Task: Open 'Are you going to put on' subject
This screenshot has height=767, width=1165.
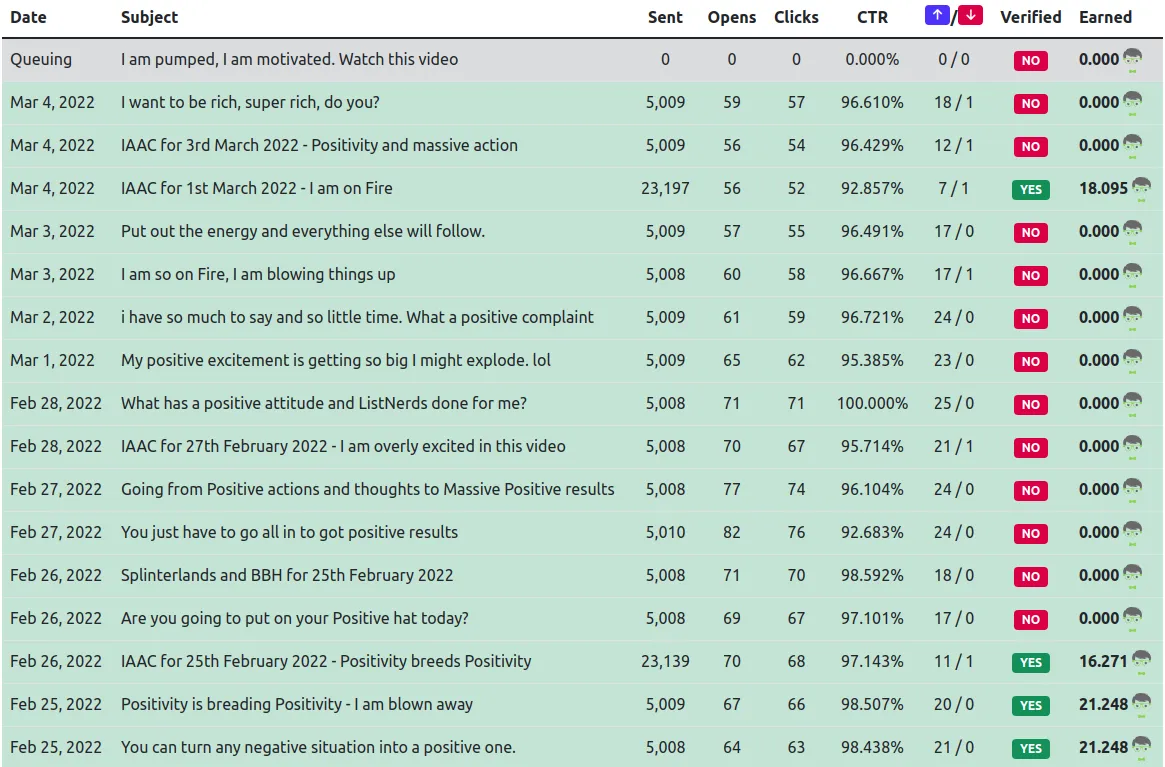Action: pyautogui.click(x=294, y=620)
